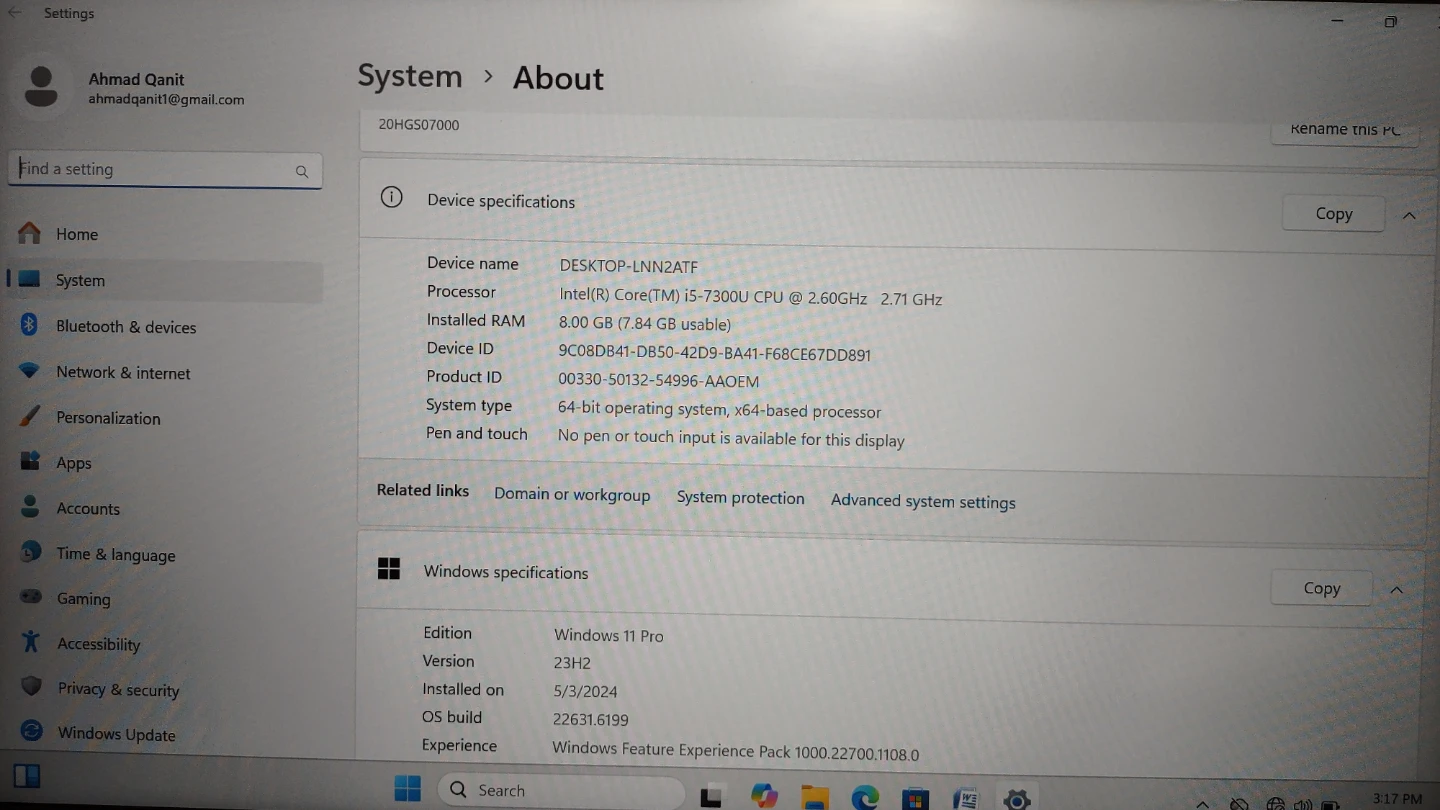
Task: Open Advanced system settings link
Action: pyautogui.click(x=923, y=502)
